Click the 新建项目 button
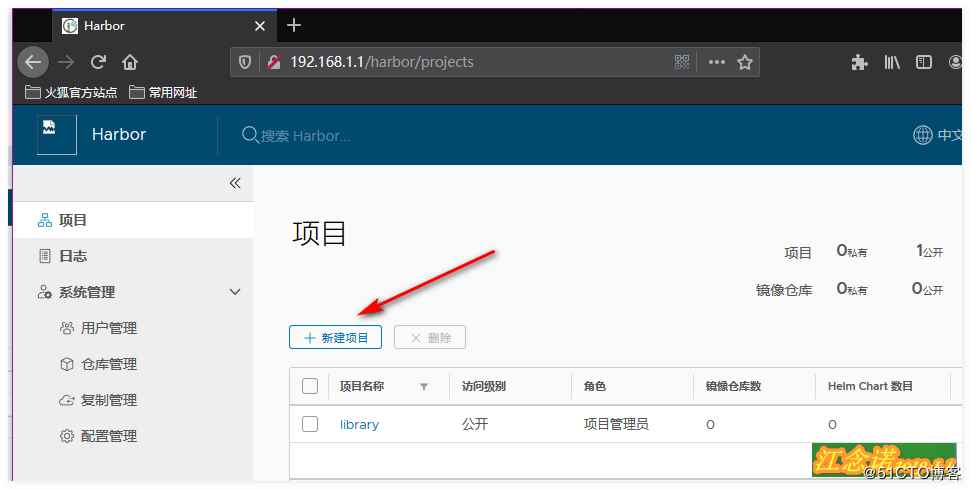The image size is (971, 490). 335,338
